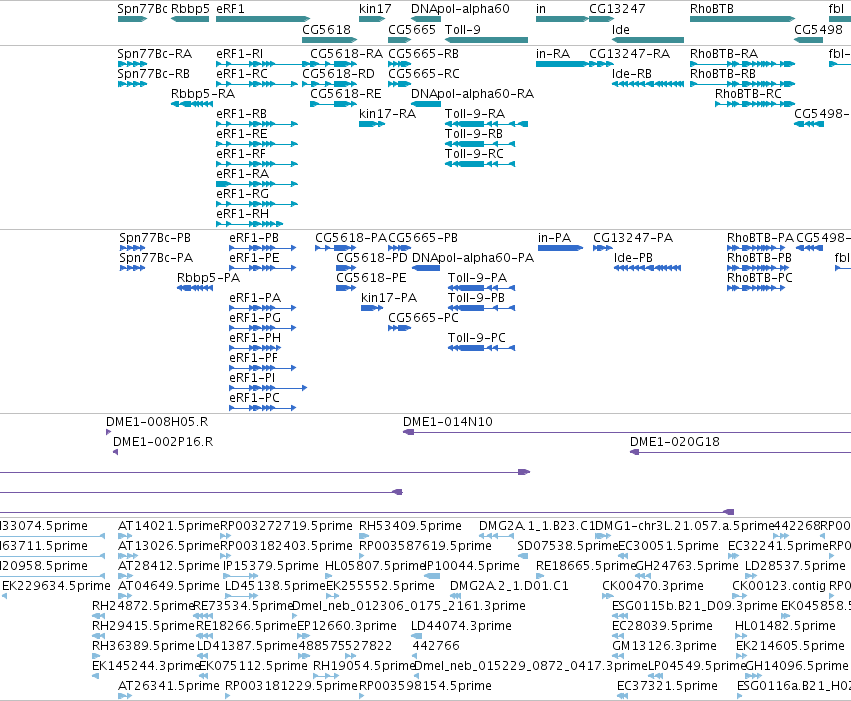The width and height of the screenshot is (851, 701).
Task: Select the kin17-PA protein label
Action: (389, 298)
